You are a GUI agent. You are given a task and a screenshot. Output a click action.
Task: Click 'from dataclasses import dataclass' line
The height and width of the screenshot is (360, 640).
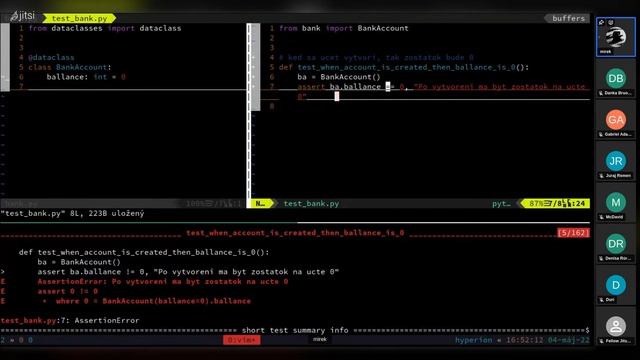105,28
